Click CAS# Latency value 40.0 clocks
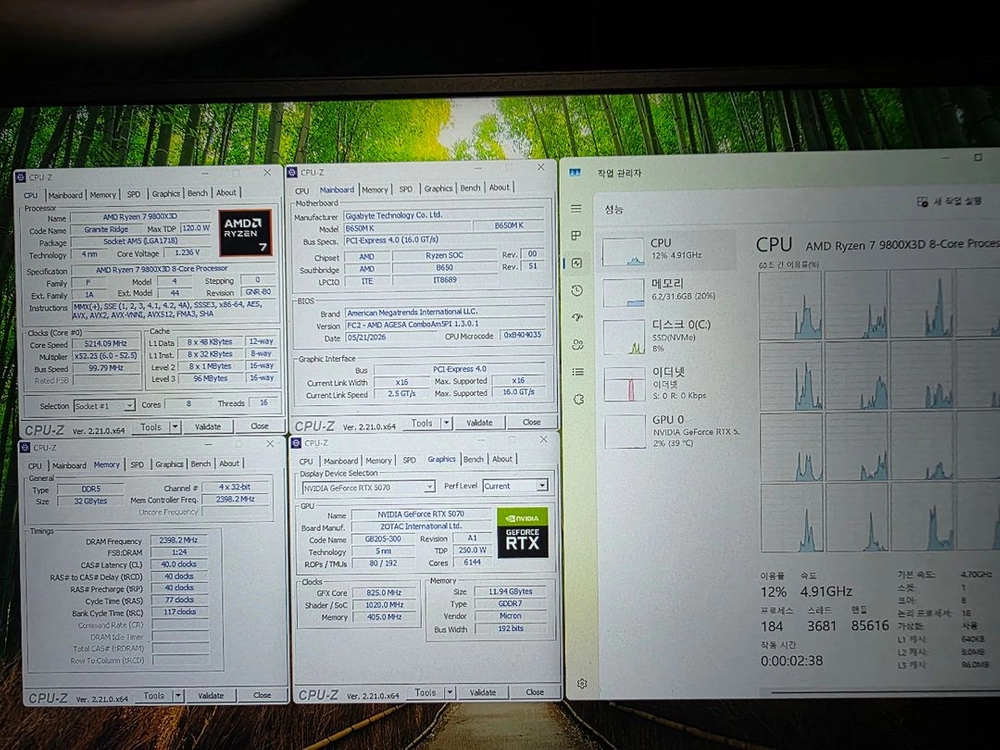This screenshot has width=1000, height=750. point(179,564)
